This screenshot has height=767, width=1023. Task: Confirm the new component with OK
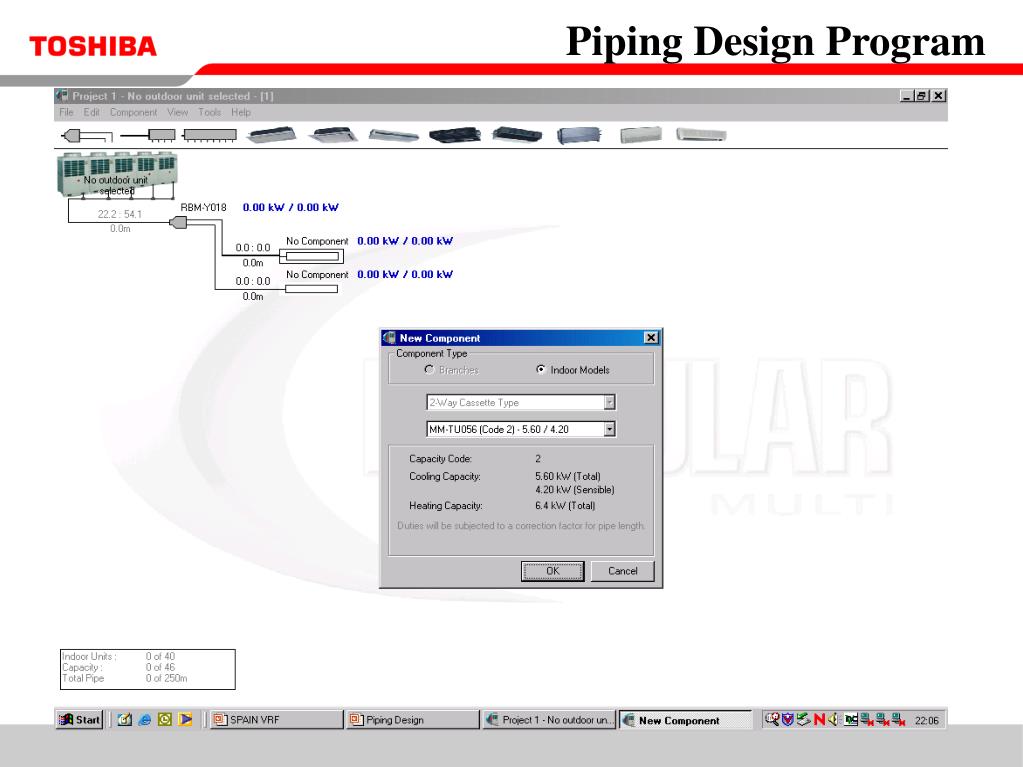pos(553,571)
